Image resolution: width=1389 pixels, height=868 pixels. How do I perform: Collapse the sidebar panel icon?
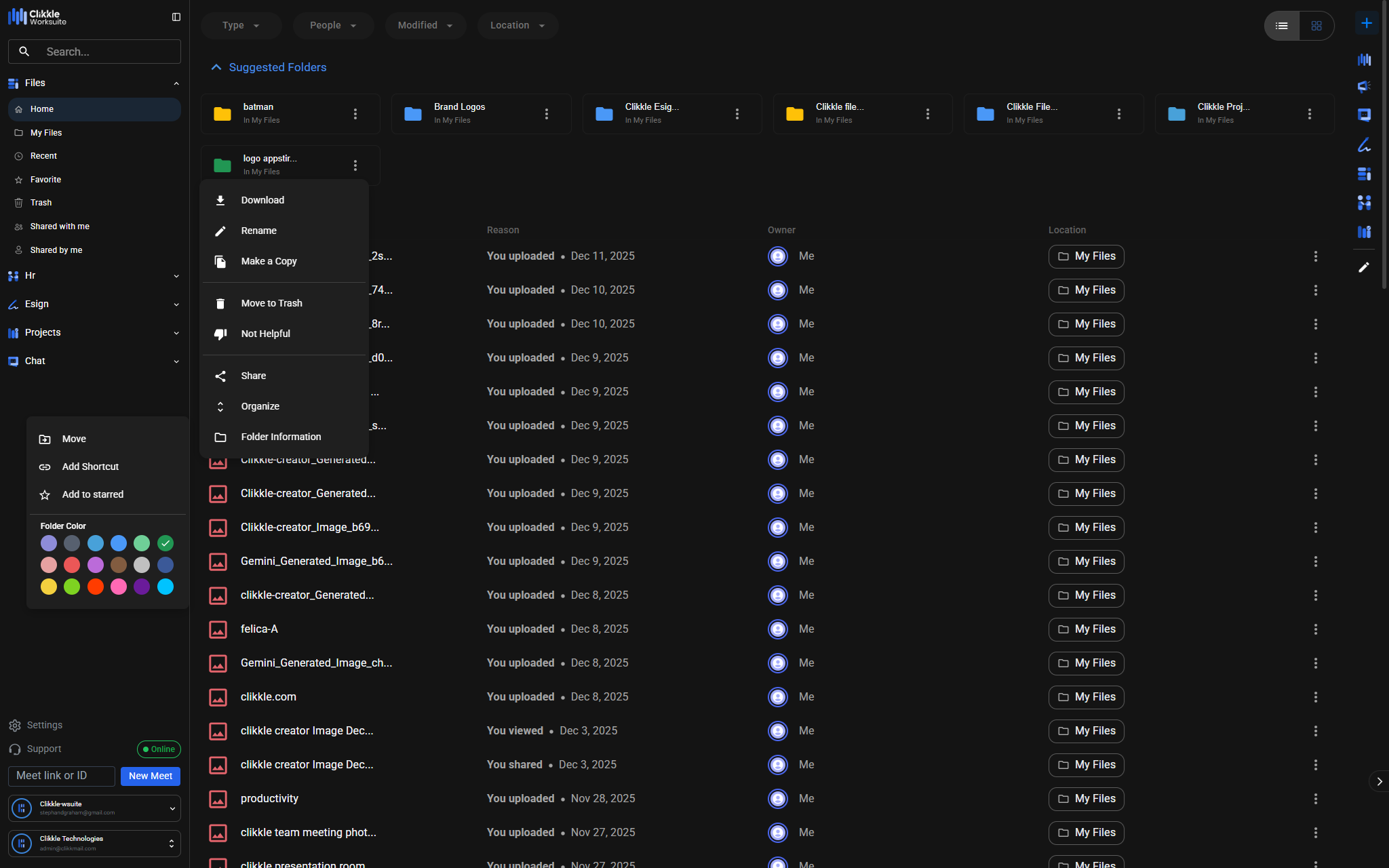click(176, 17)
